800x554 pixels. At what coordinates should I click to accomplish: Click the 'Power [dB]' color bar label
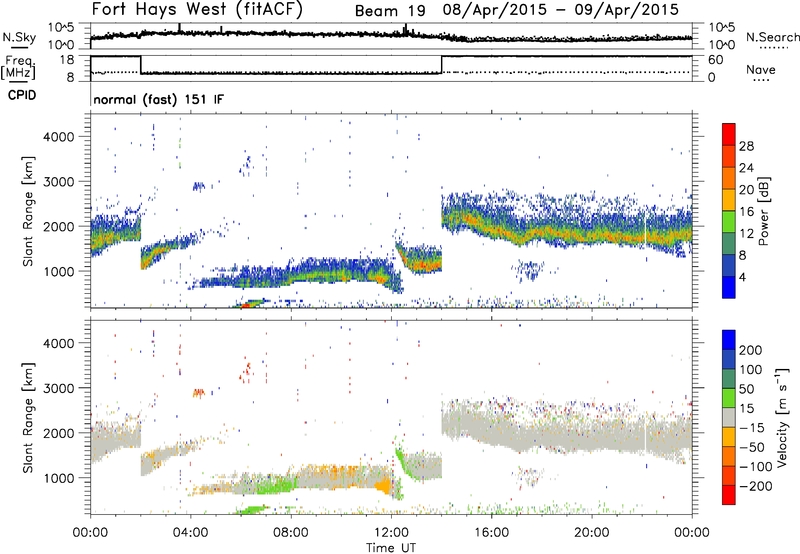pos(764,211)
